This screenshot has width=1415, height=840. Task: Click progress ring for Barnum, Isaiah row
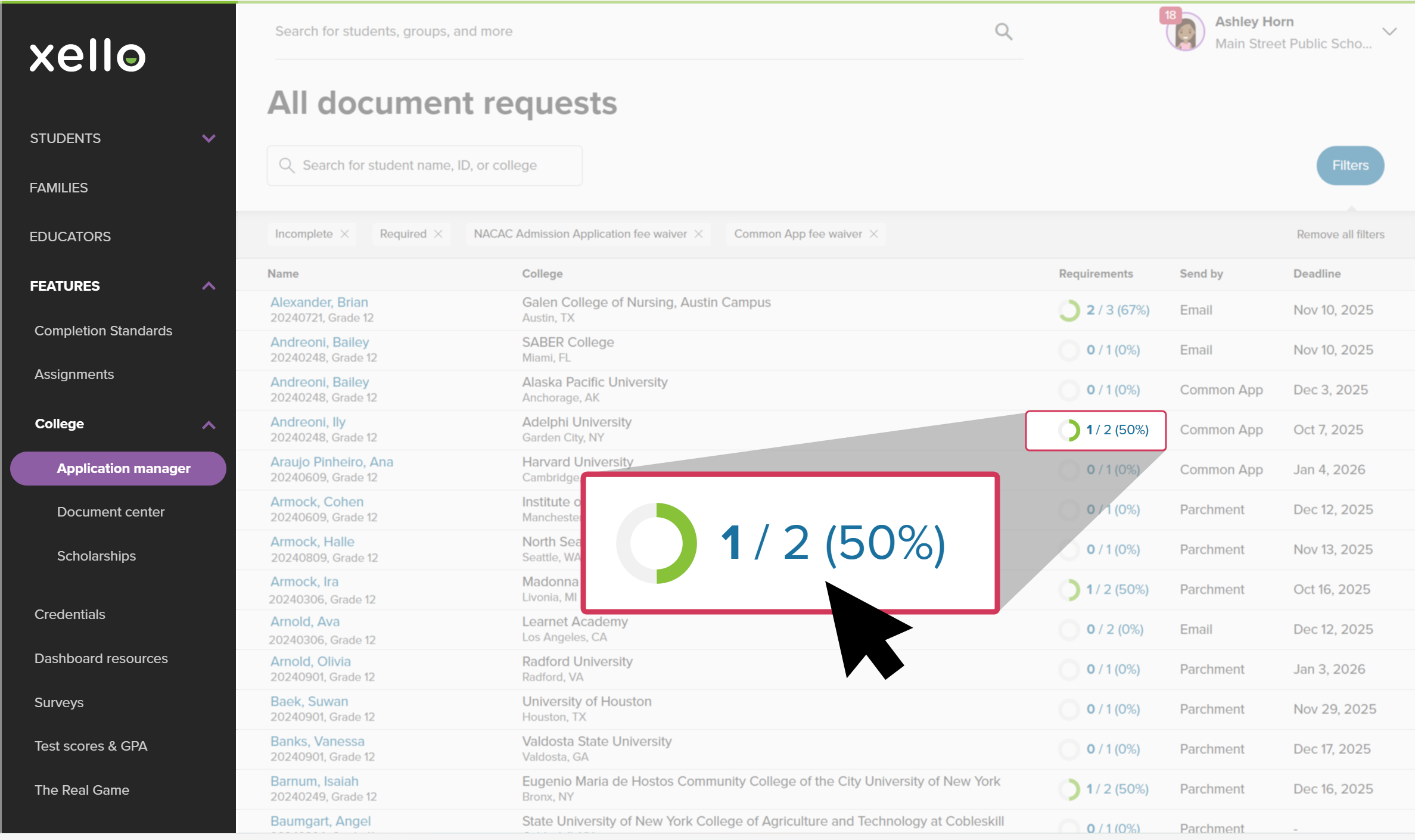[x=1069, y=789]
